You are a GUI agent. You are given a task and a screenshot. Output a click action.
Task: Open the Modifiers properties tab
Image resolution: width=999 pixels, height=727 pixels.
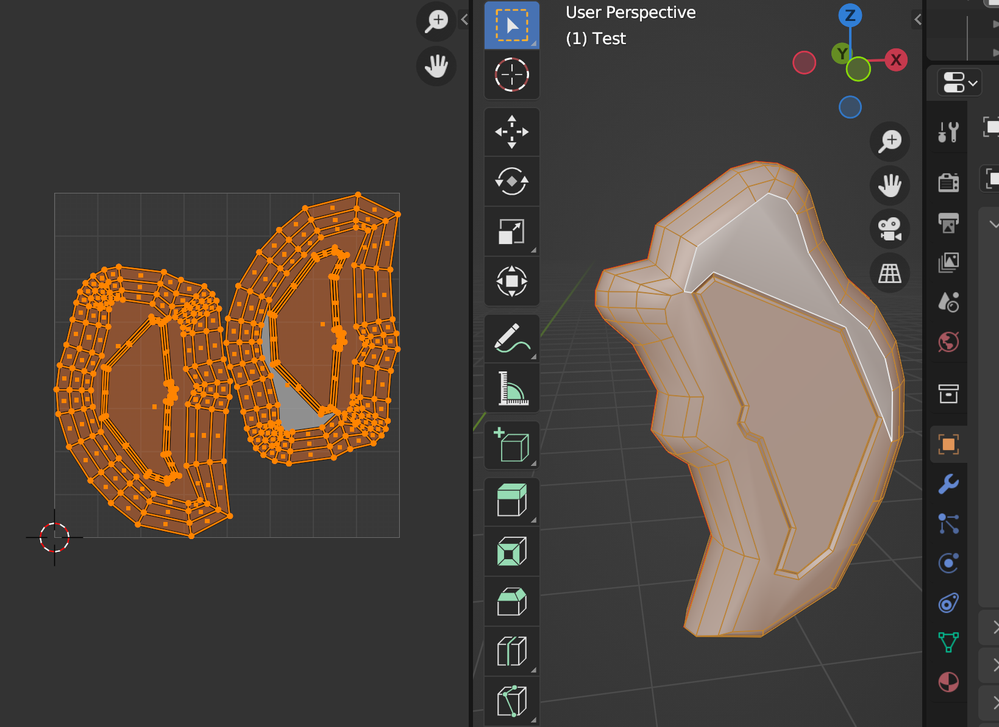pos(948,484)
